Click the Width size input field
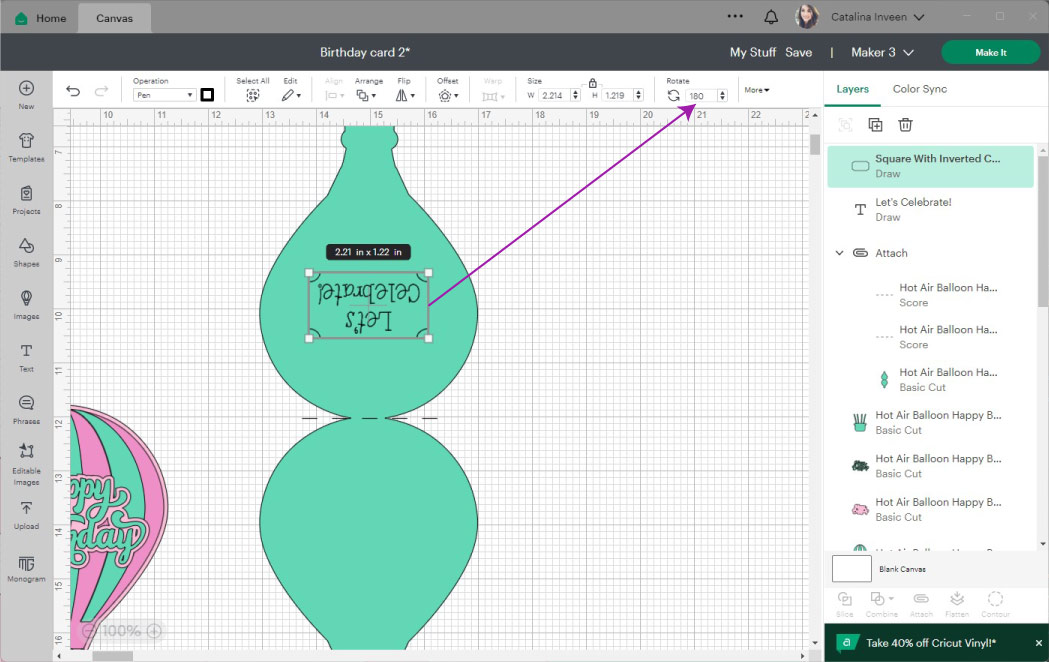 (555, 96)
